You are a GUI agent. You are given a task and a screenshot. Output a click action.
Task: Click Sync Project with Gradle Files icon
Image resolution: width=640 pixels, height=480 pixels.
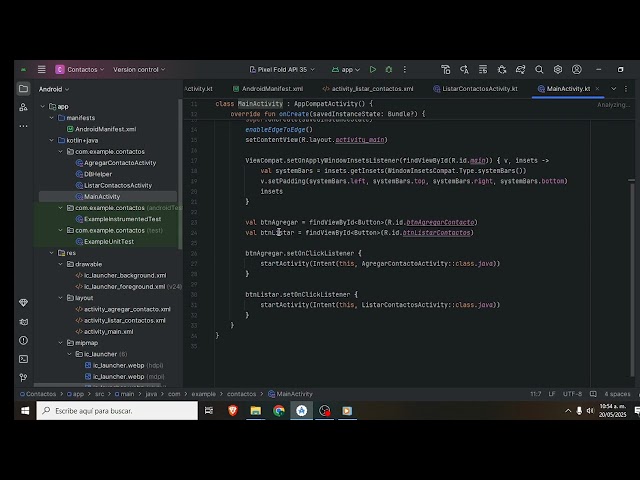pyautogui.click(x=520, y=70)
